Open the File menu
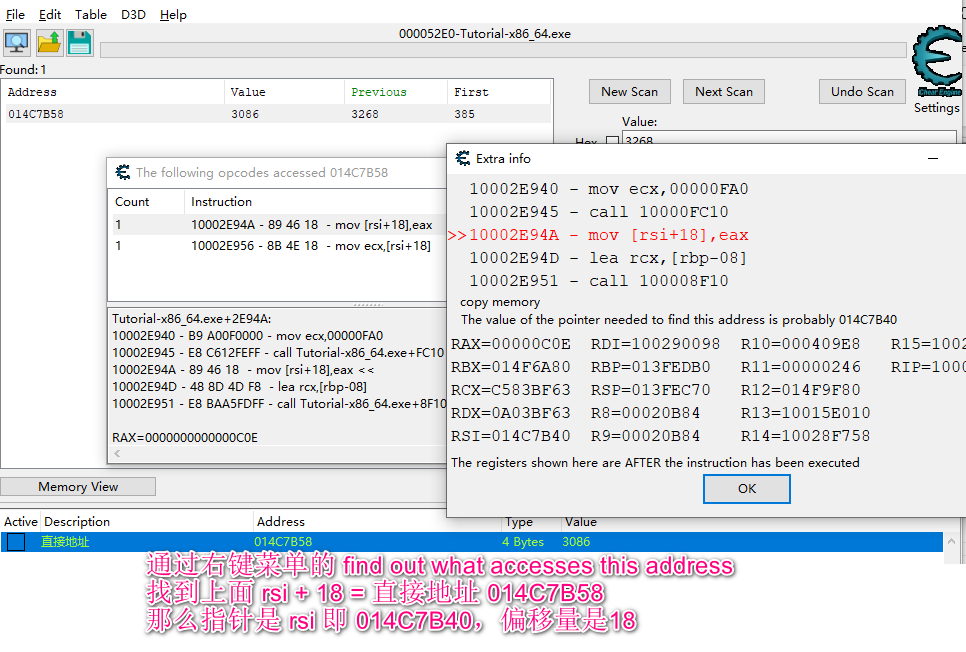Screen dimensions: 966x652 pos(15,14)
